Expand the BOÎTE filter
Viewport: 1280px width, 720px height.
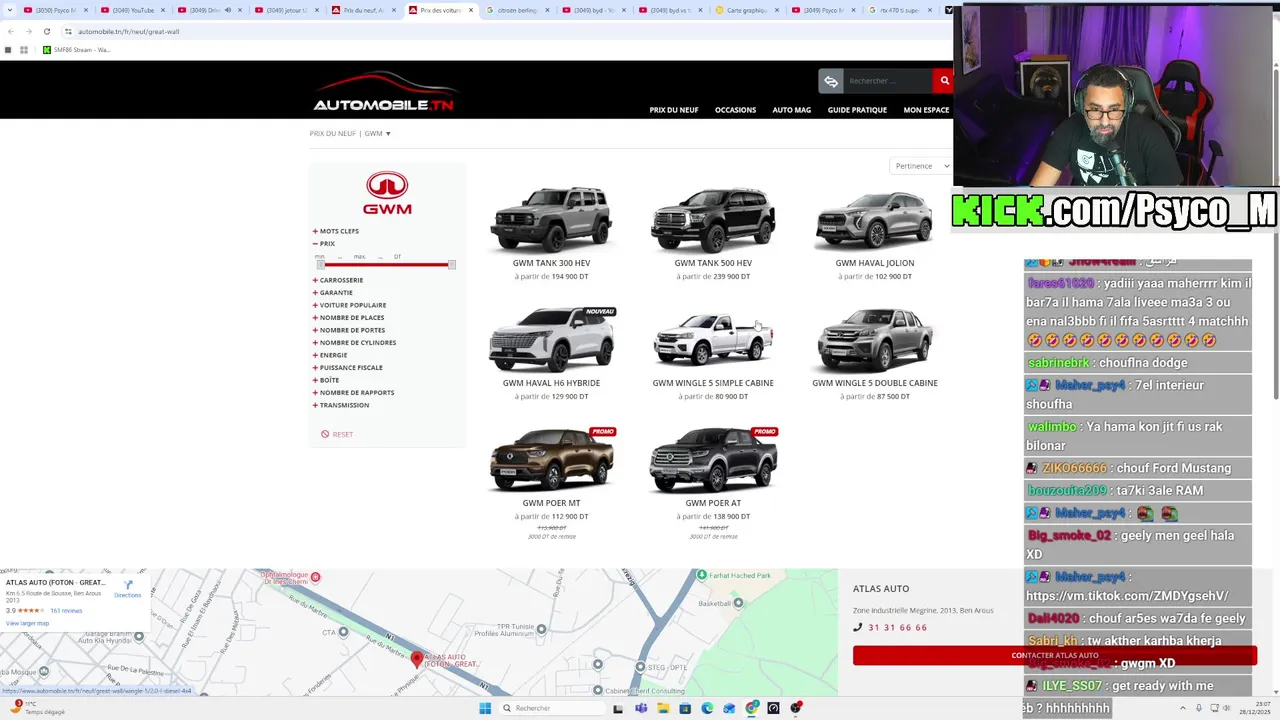(326, 380)
